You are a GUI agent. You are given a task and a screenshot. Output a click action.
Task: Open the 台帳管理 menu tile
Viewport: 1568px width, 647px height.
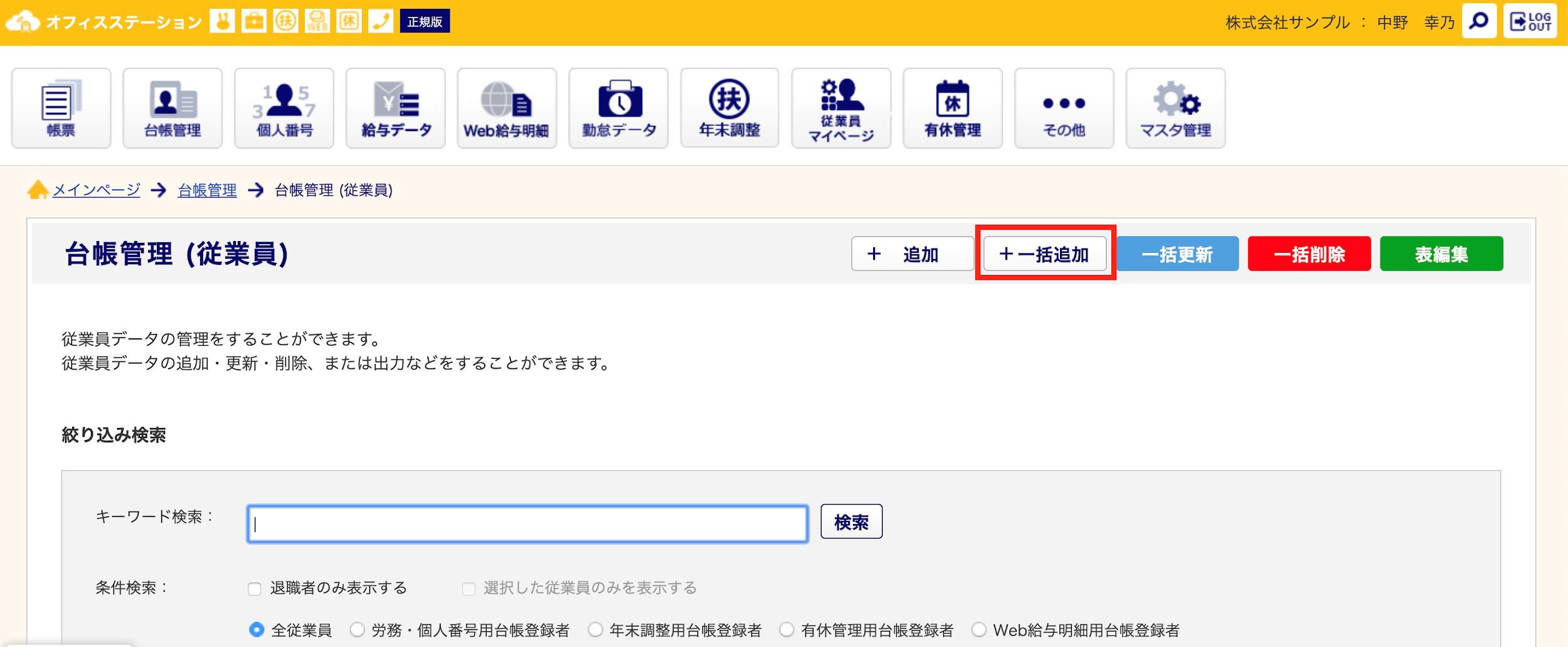click(x=172, y=108)
